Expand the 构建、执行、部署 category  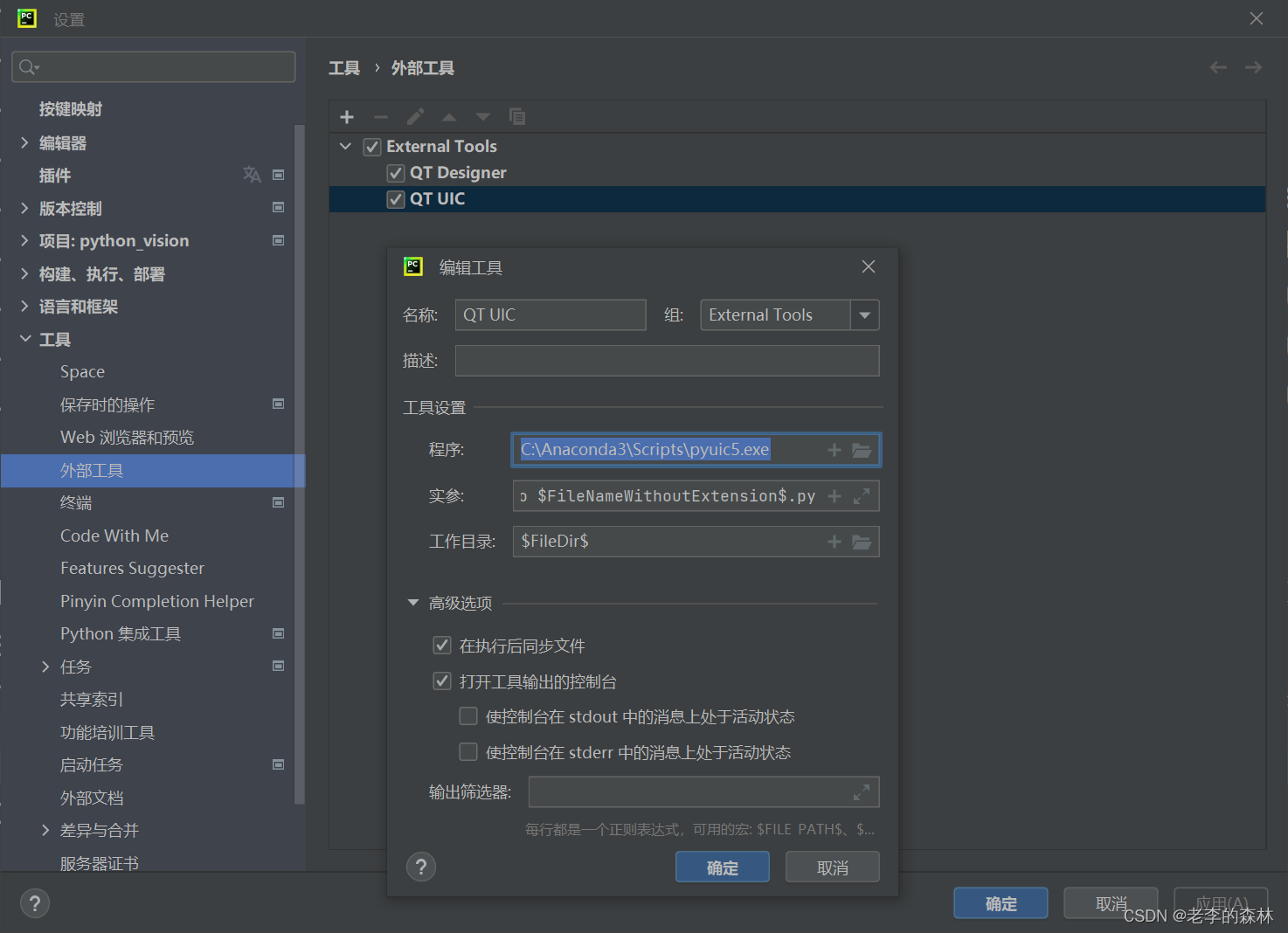[24, 273]
